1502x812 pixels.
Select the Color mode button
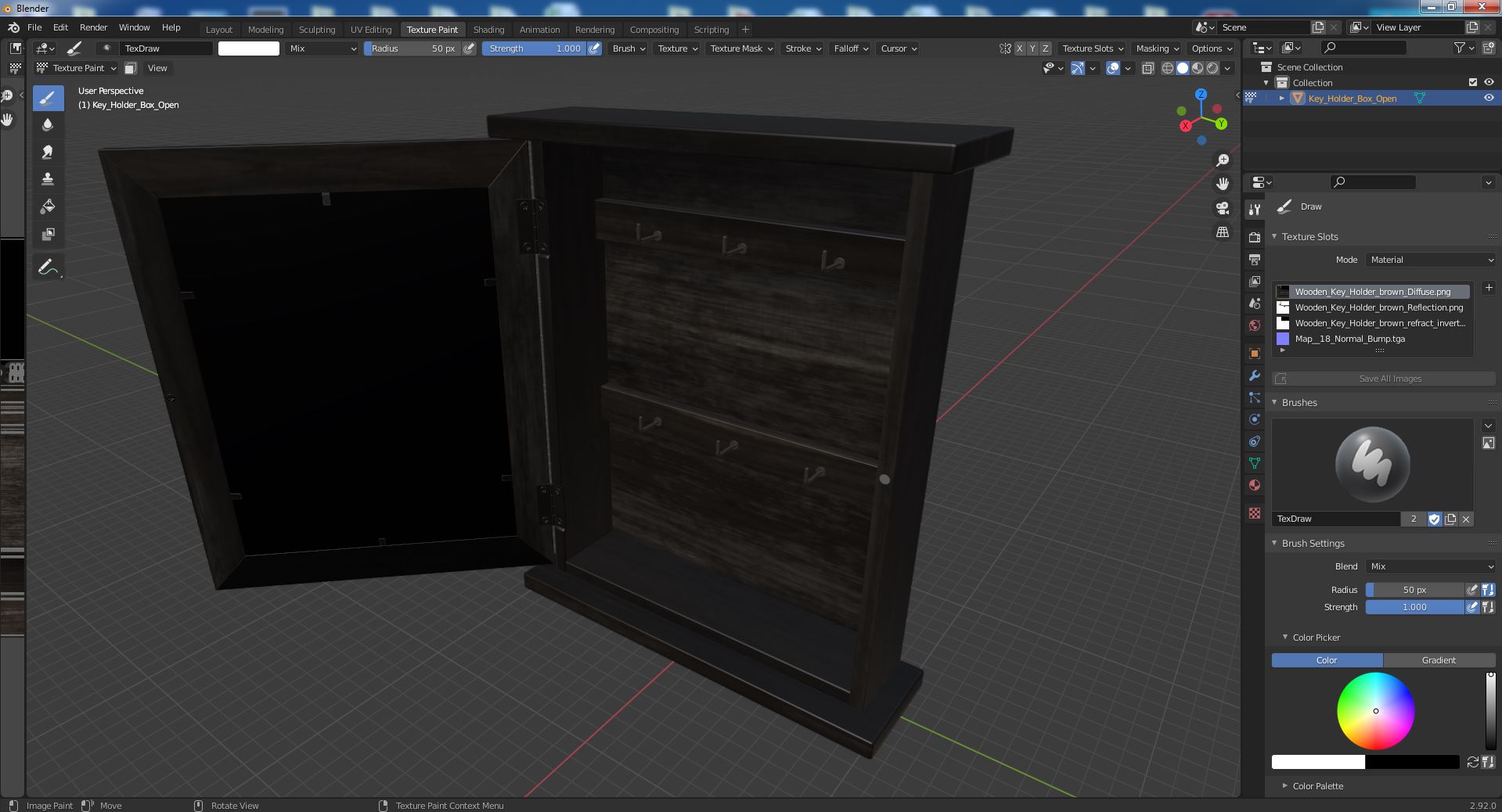point(1327,660)
